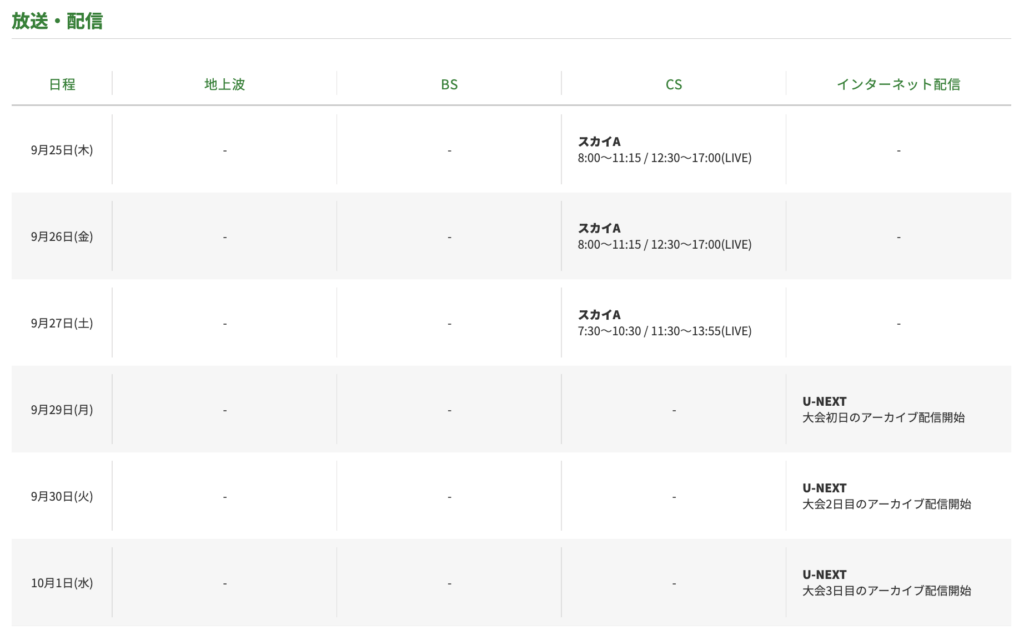Viewport: 1024px width, 635px height.
Task: Click the 7:30〜10:30 / 11:30〜13:55(LIVE) broadcast time
Action: [x=664, y=331]
